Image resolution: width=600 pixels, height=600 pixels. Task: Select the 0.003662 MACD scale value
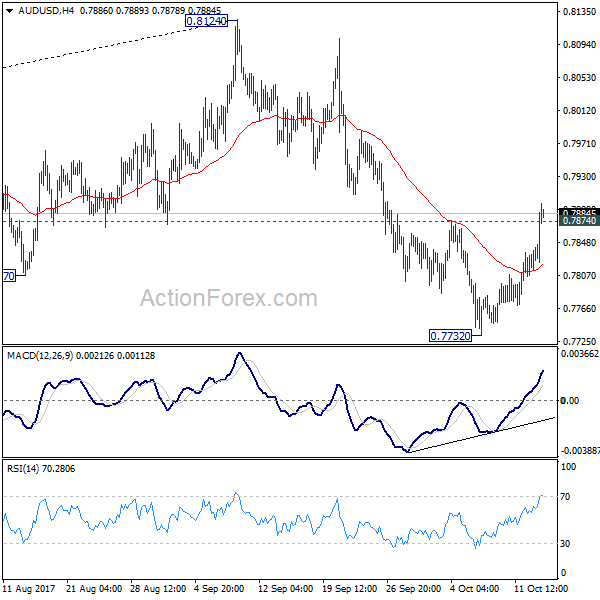[580, 354]
